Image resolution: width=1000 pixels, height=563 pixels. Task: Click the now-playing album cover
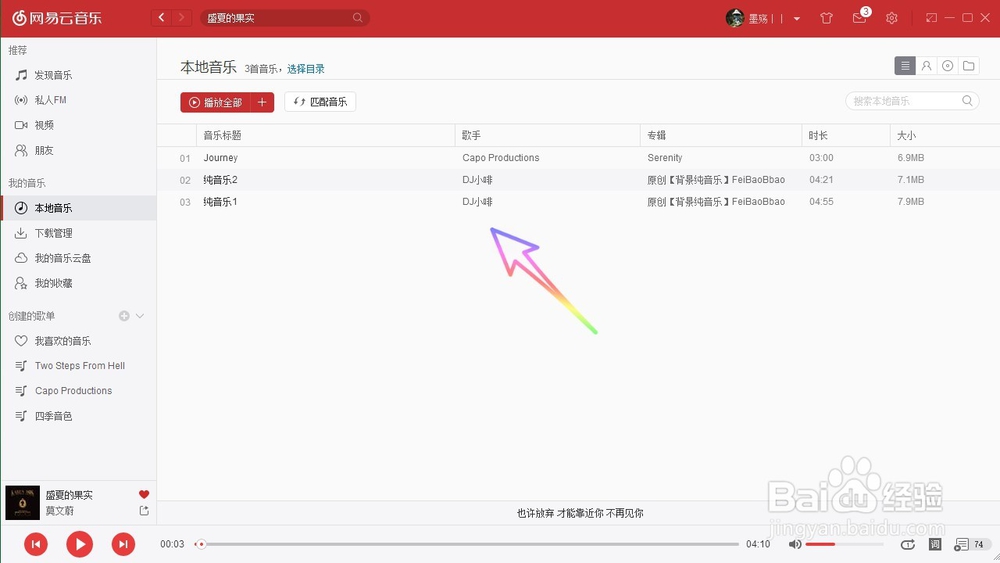coord(22,502)
